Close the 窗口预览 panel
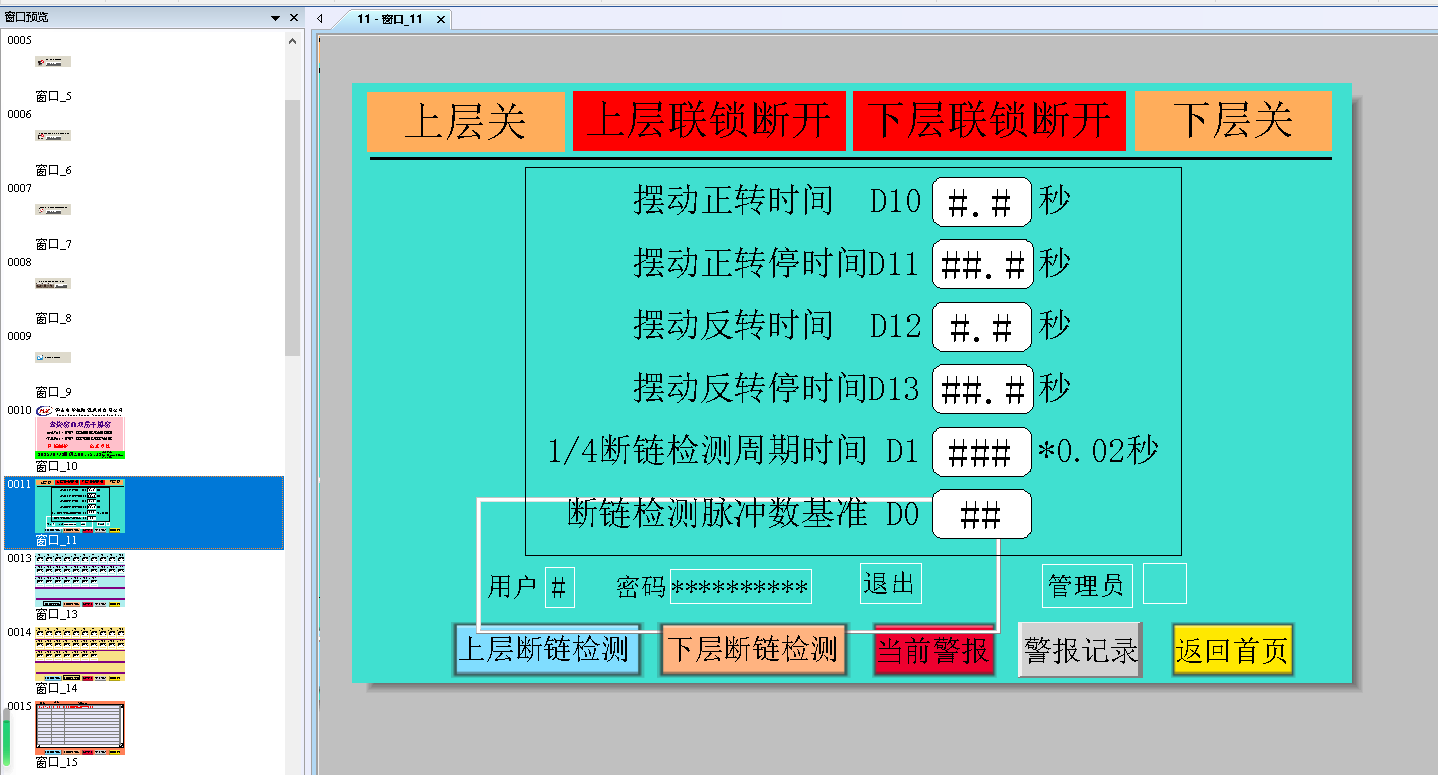Screen dimensions: 1438x775 click(293, 18)
